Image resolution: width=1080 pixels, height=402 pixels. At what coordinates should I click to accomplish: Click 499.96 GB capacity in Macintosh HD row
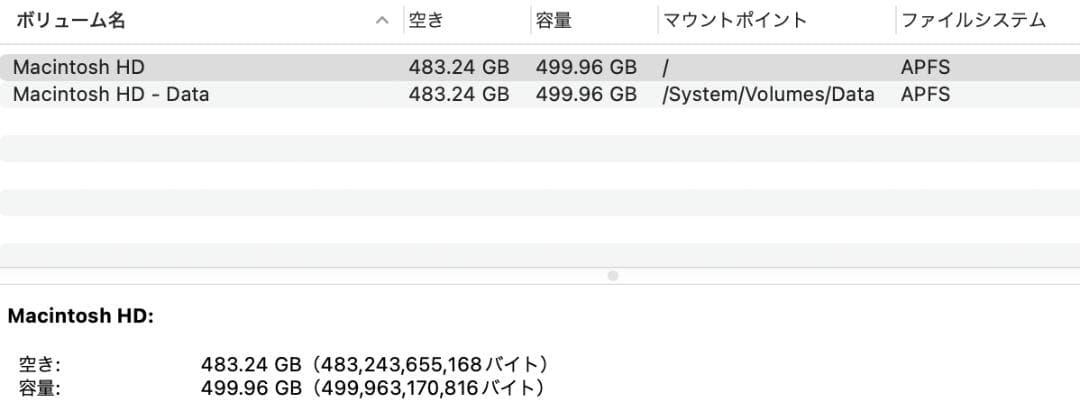(586, 67)
